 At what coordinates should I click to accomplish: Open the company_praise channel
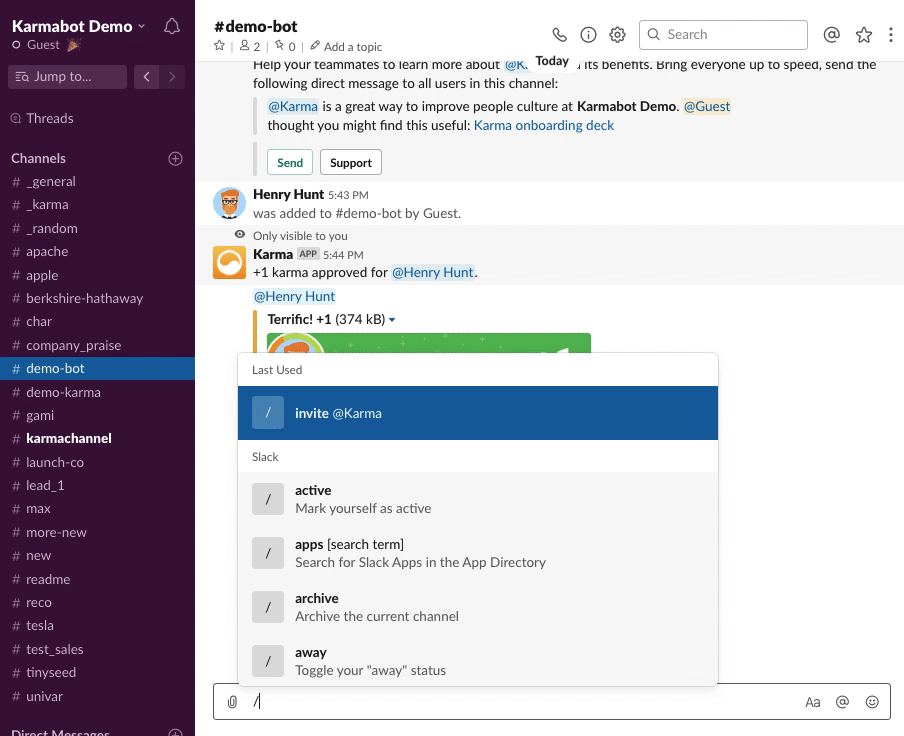coord(73,345)
